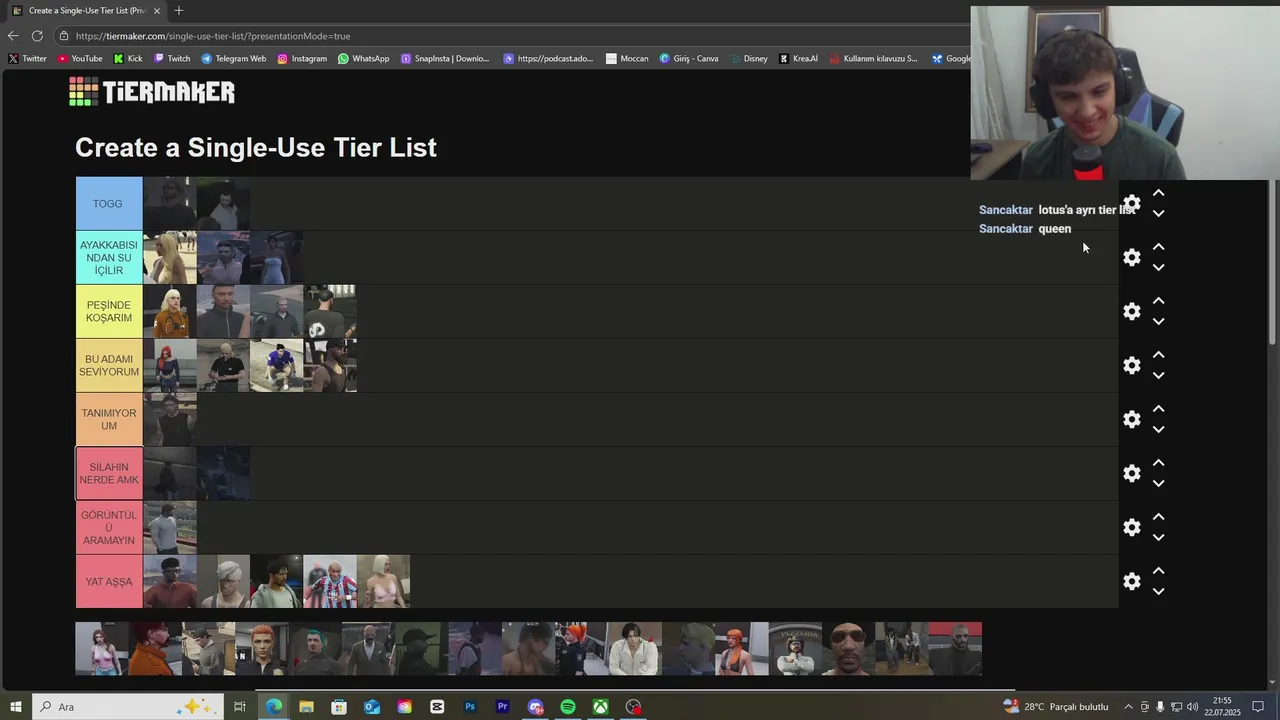Select red-haired character in BU ADAMI SEVİYORUM row
This screenshot has height=720, width=1280.
point(170,366)
